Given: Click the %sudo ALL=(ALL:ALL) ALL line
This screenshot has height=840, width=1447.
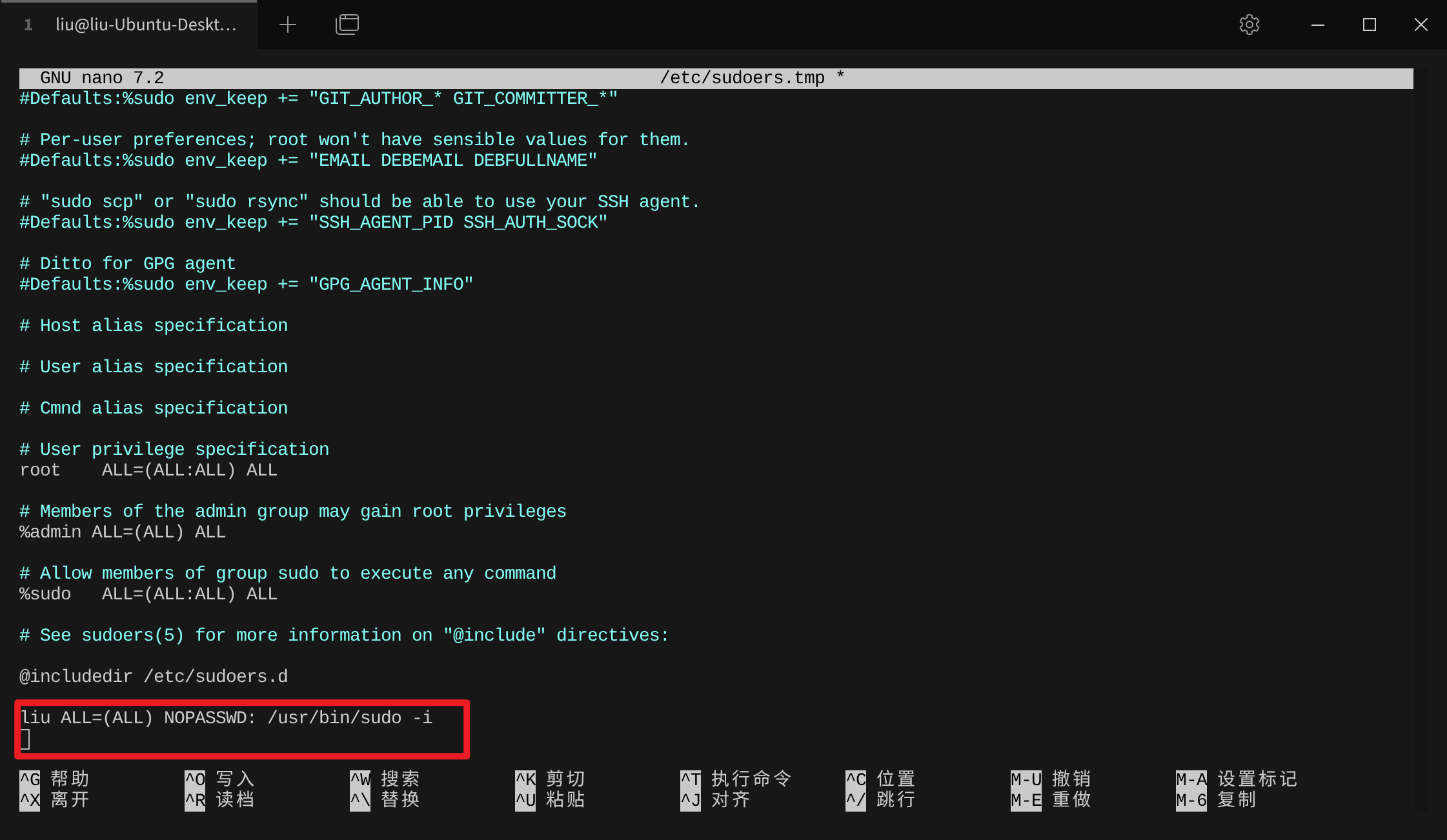Looking at the screenshot, I should click(148, 594).
